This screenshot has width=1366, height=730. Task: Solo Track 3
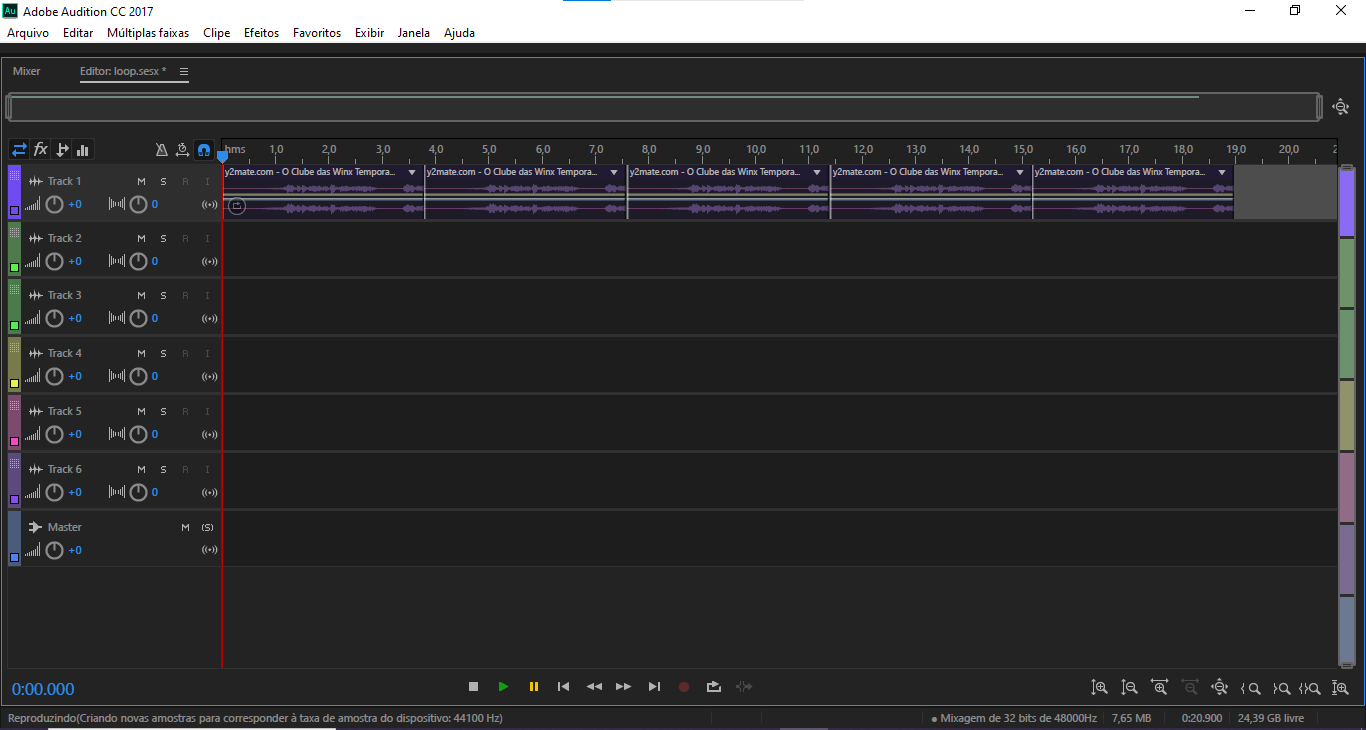click(164, 296)
